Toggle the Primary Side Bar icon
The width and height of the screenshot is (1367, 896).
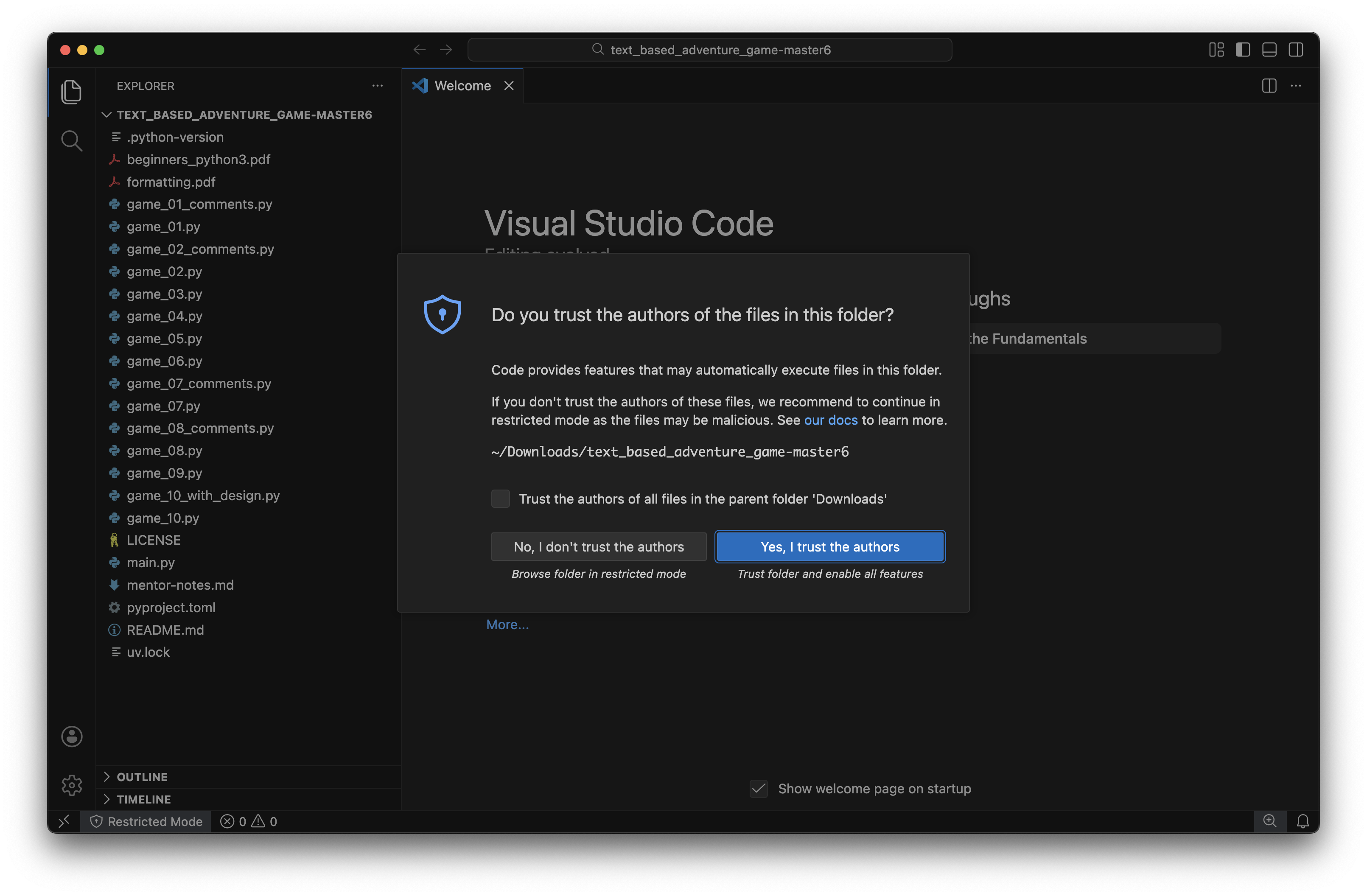coord(1242,50)
